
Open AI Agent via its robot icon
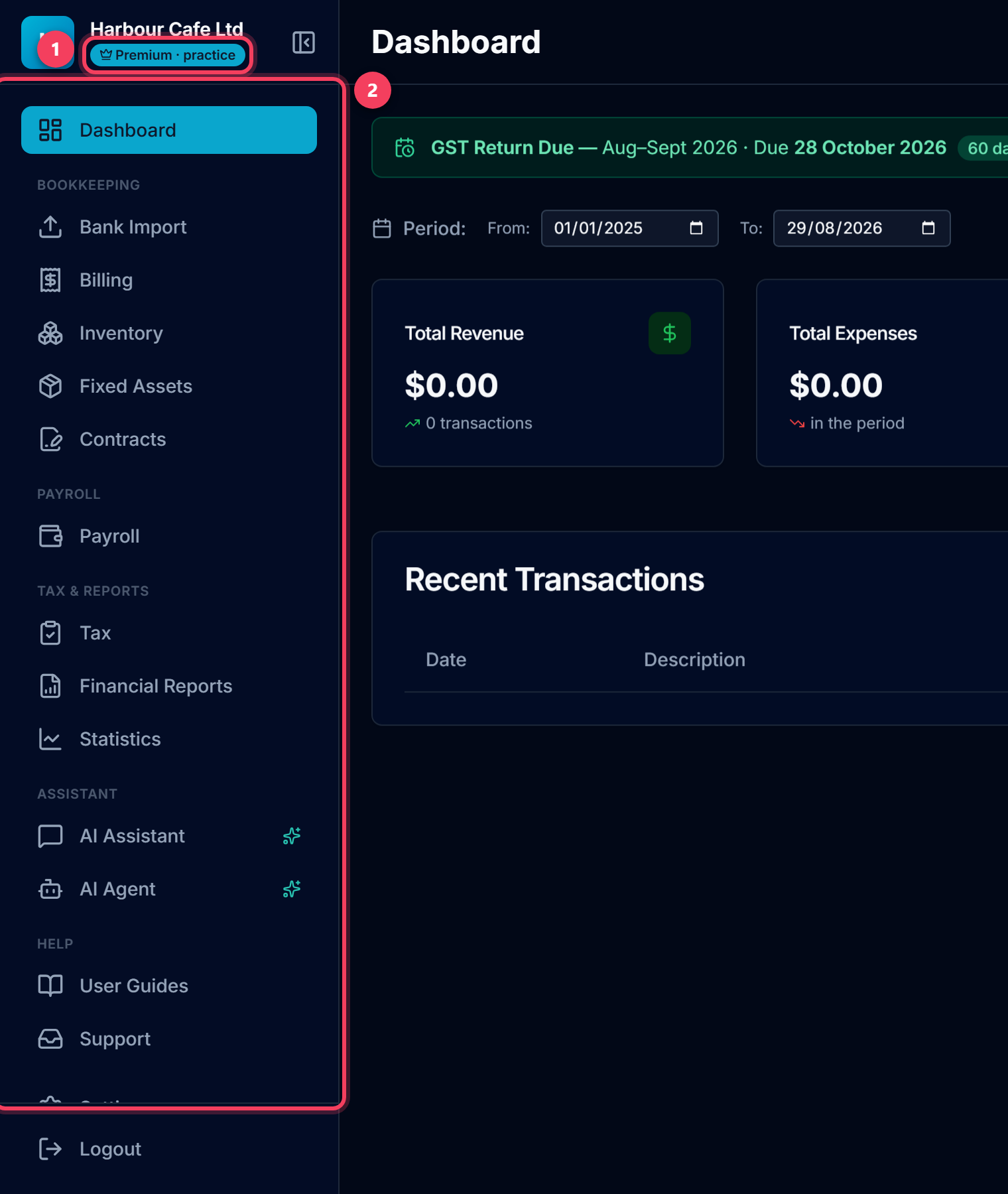(x=50, y=889)
